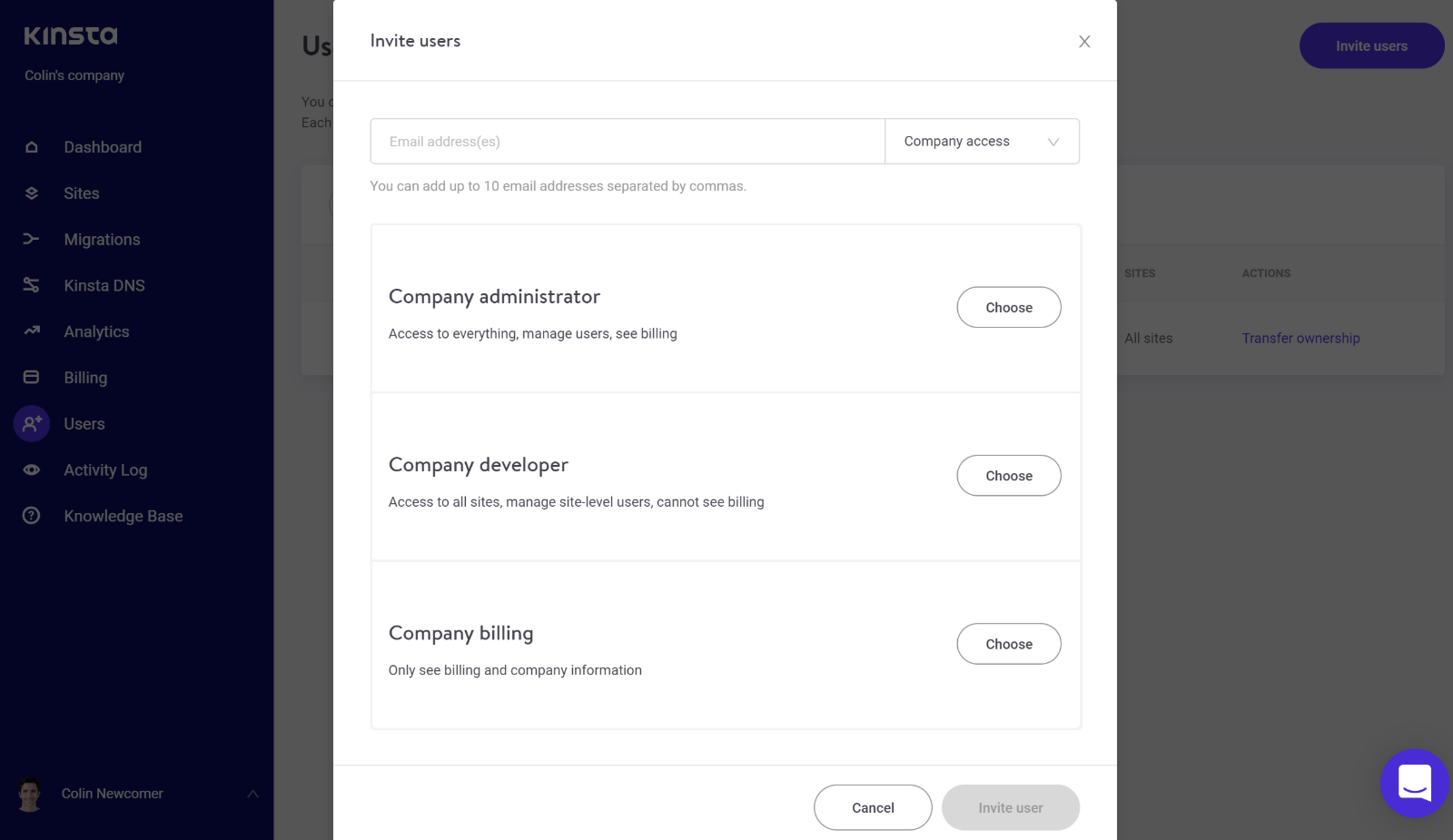Image resolution: width=1453 pixels, height=840 pixels.
Task: Open the Company access dropdown
Action: pos(982,142)
